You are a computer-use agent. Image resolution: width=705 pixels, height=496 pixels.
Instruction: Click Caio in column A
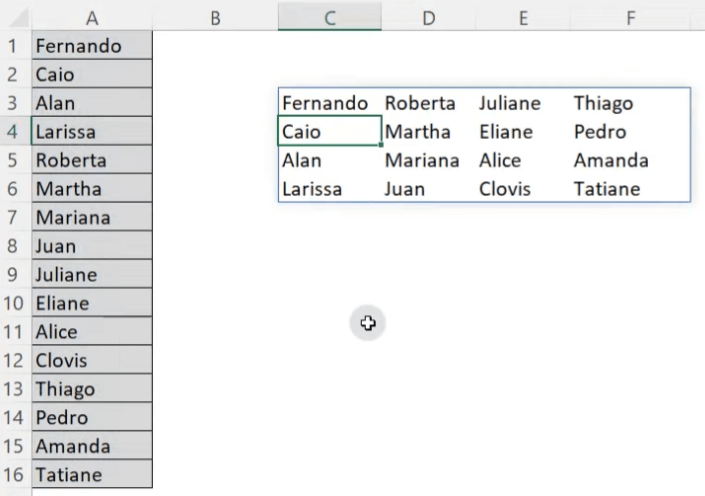[x=92, y=74]
